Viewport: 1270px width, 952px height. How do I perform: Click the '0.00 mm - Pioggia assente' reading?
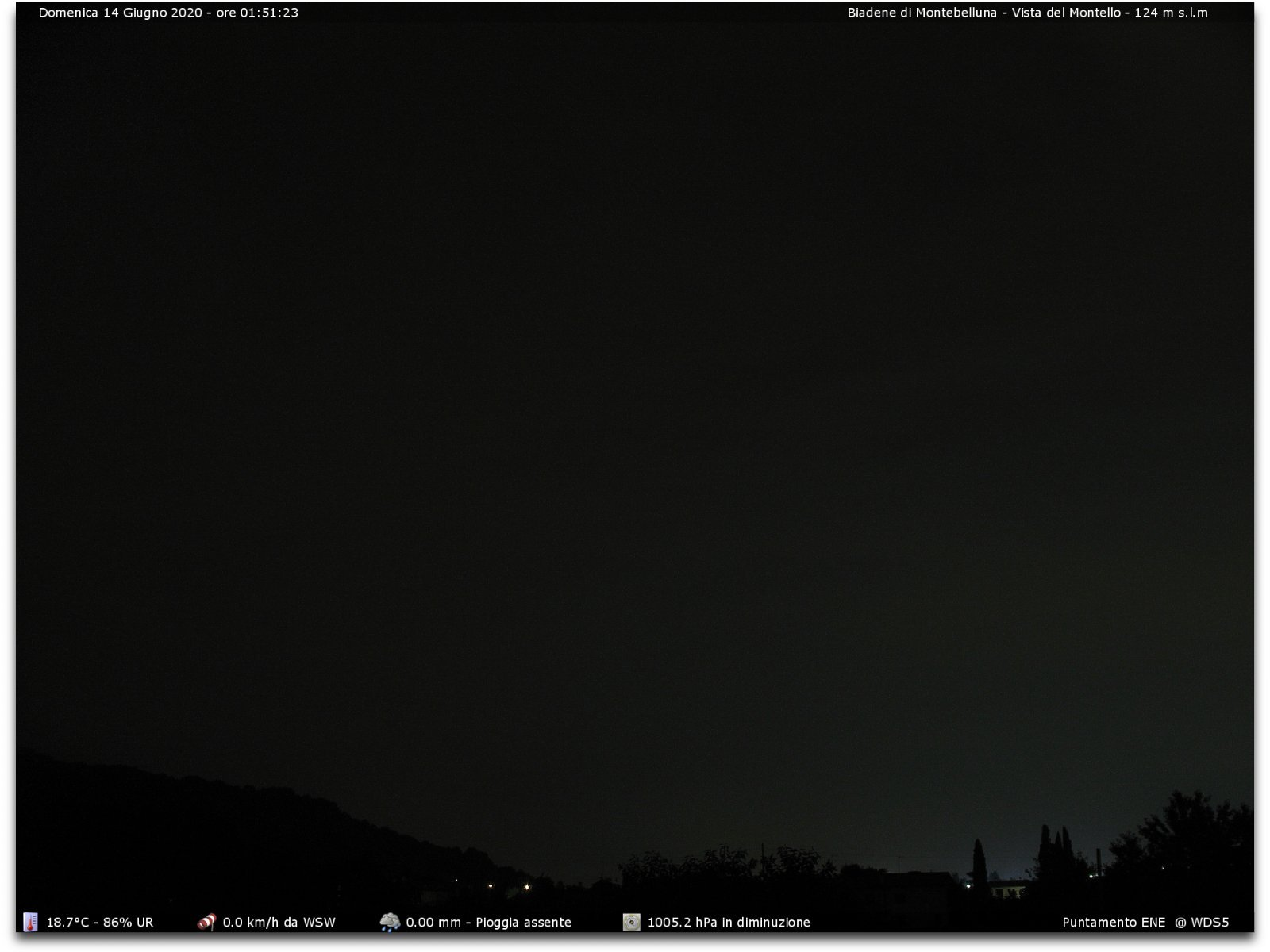point(488,923)
